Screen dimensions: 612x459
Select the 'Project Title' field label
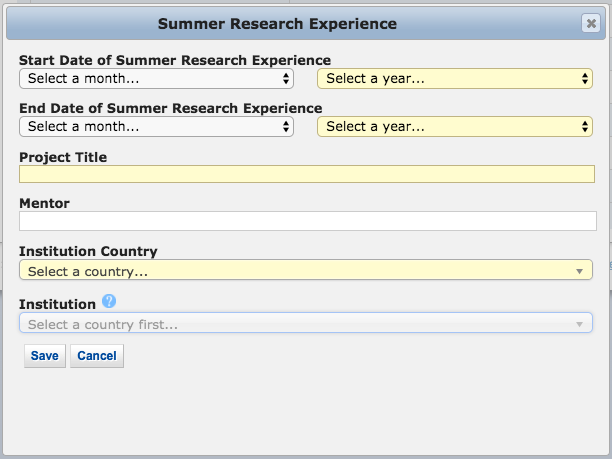[63, 157]
